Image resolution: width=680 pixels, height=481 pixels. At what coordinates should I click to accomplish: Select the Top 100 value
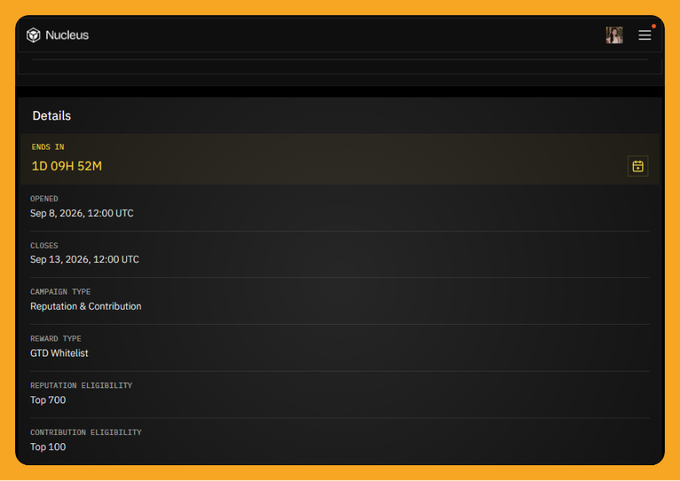48,447
